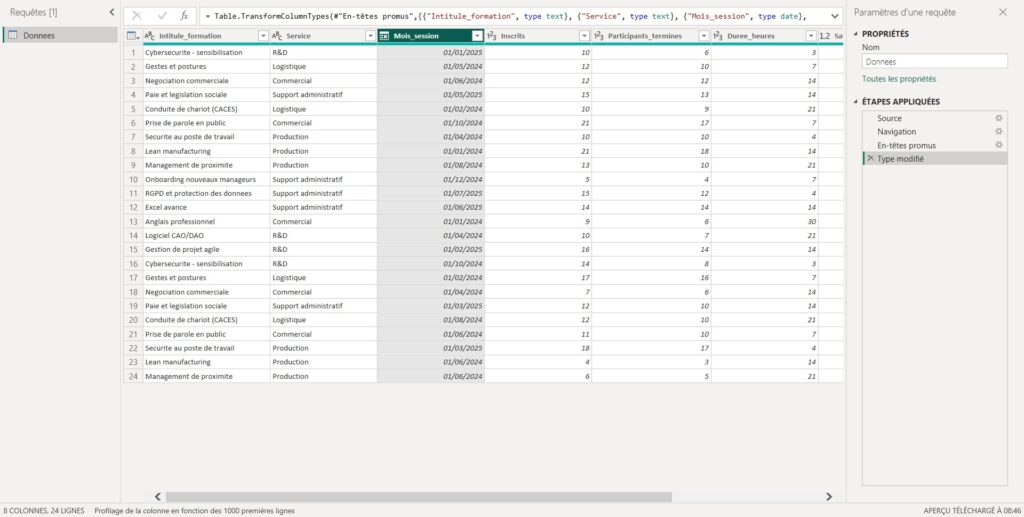Close the Paramètres d'une requête pane

coord(1002,12)
